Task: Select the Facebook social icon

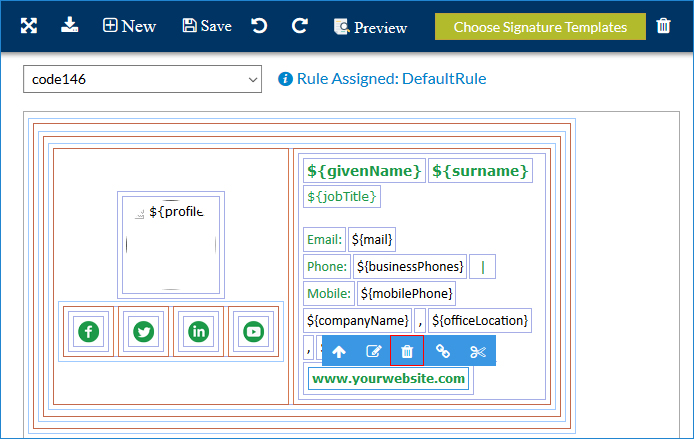Action: click(x=88, y=331)
